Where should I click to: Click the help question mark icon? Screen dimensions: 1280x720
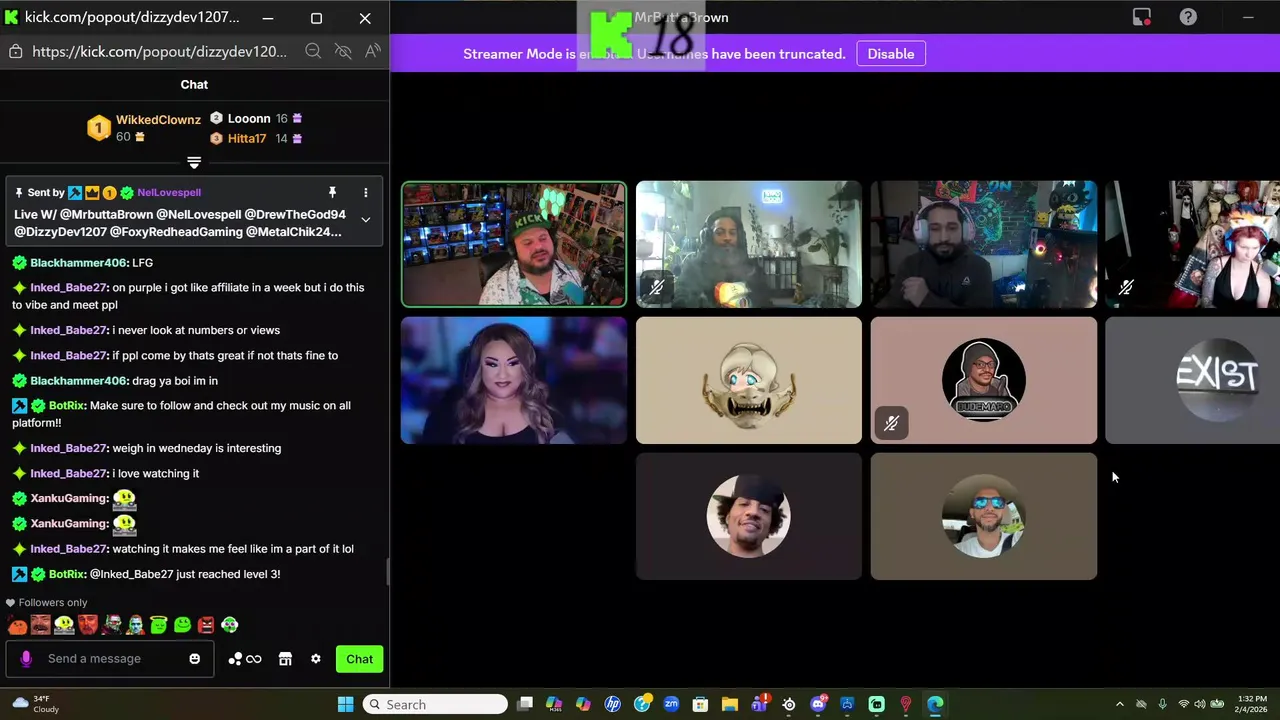point(1188,17)
